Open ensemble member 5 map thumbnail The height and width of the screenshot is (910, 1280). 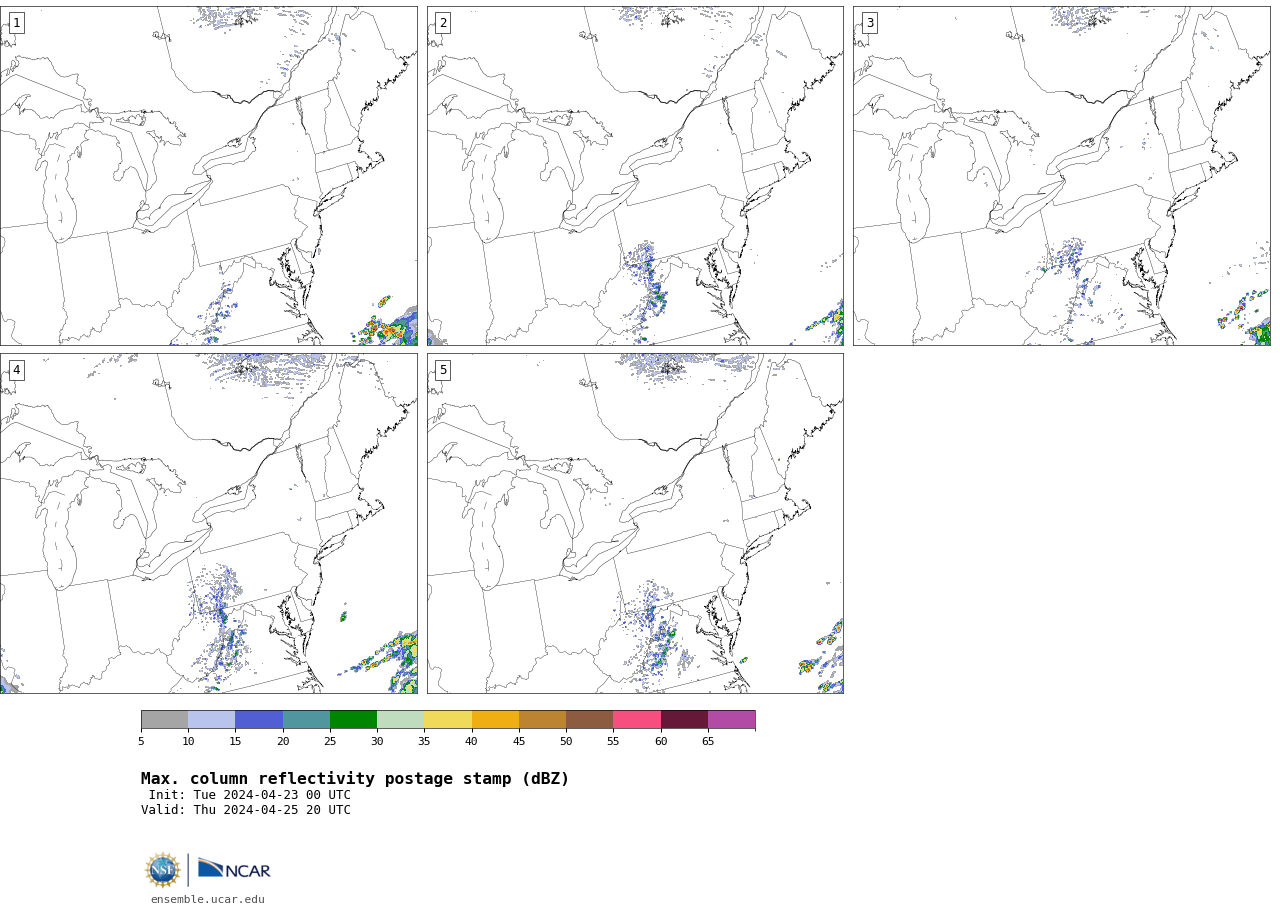tap(635, 523)
